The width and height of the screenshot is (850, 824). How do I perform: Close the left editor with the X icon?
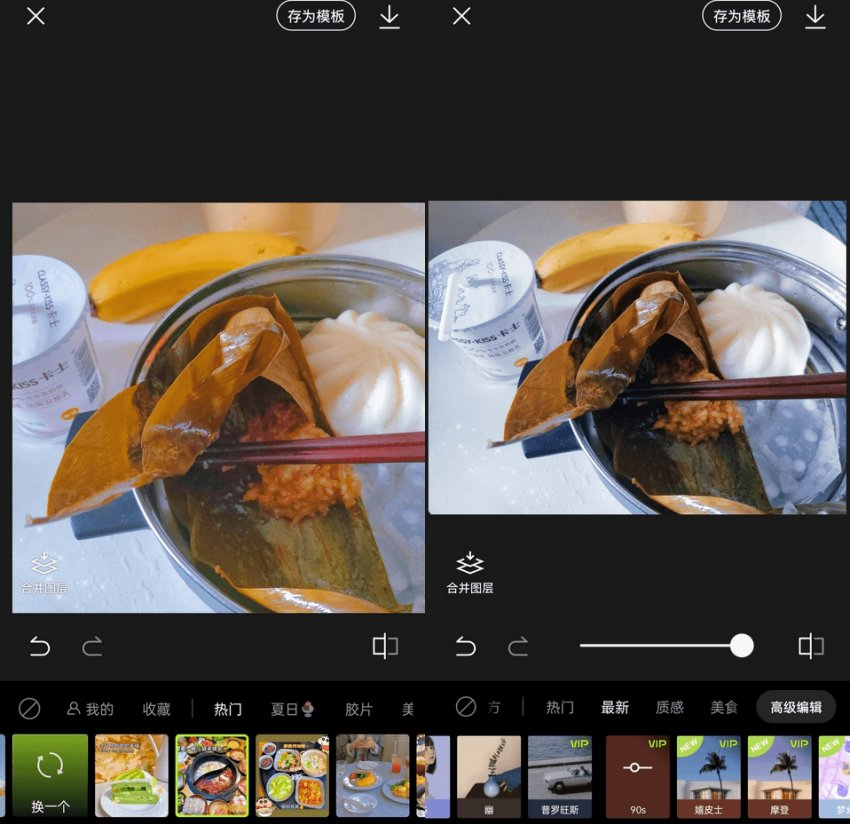pos(36,17)
